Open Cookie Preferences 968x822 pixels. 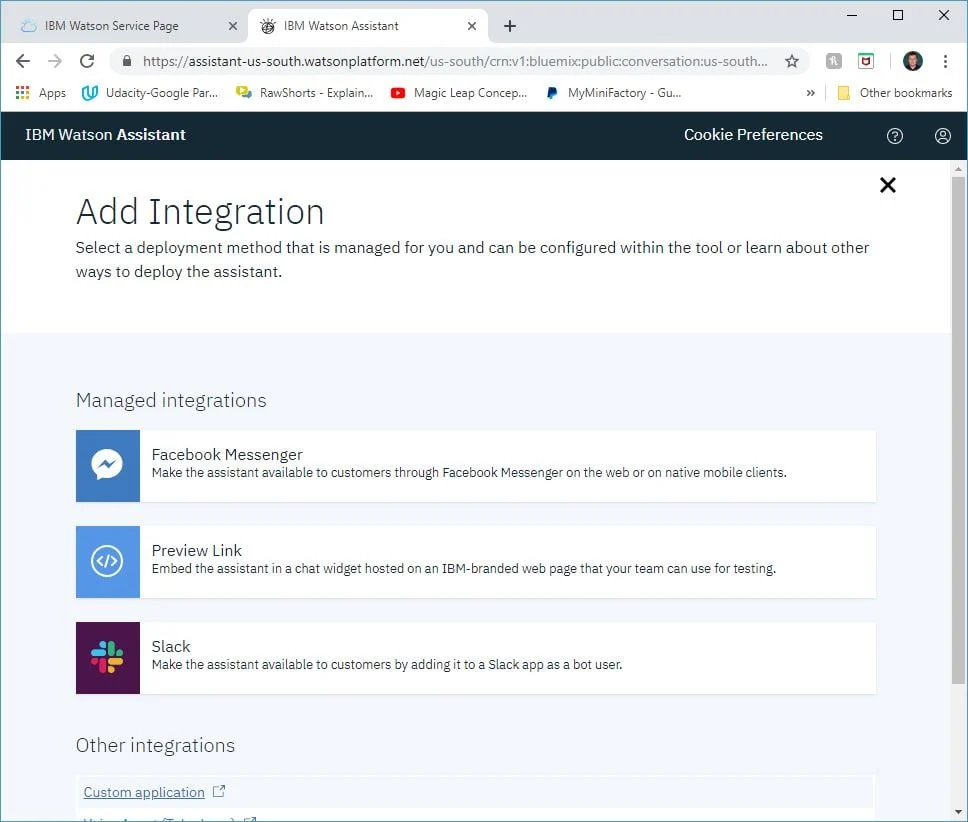pyautogui.click(x=753, y=135)
